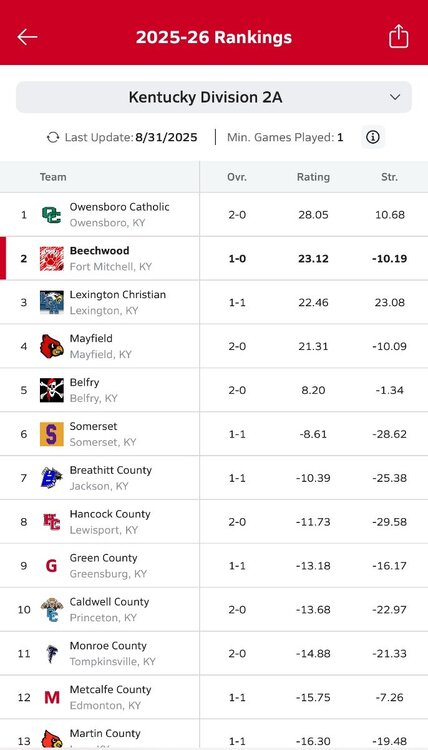Tap the info icon beside Min. Games Played
The image size is (428, 750).
click(x=373, y=138)
